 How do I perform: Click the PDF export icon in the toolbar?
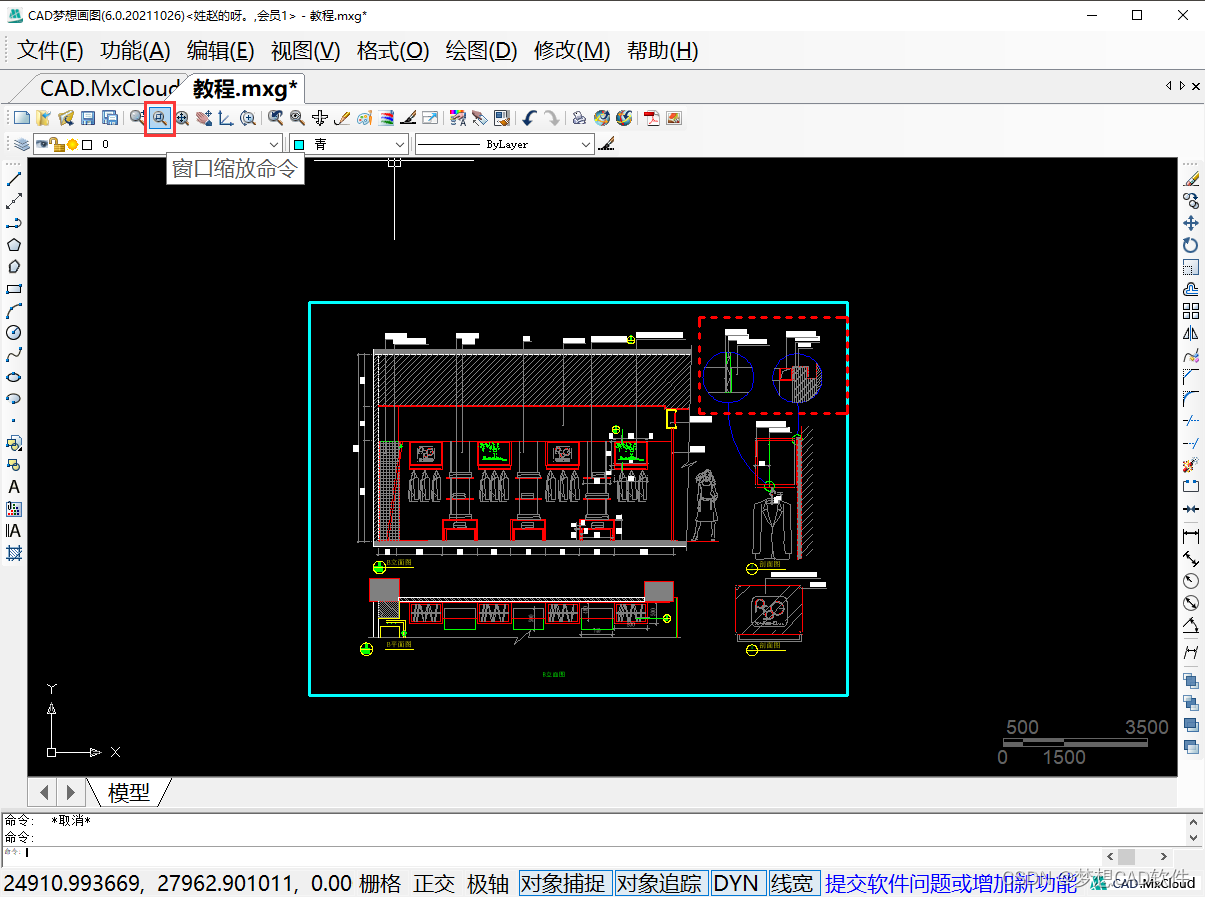click(651, 118)
